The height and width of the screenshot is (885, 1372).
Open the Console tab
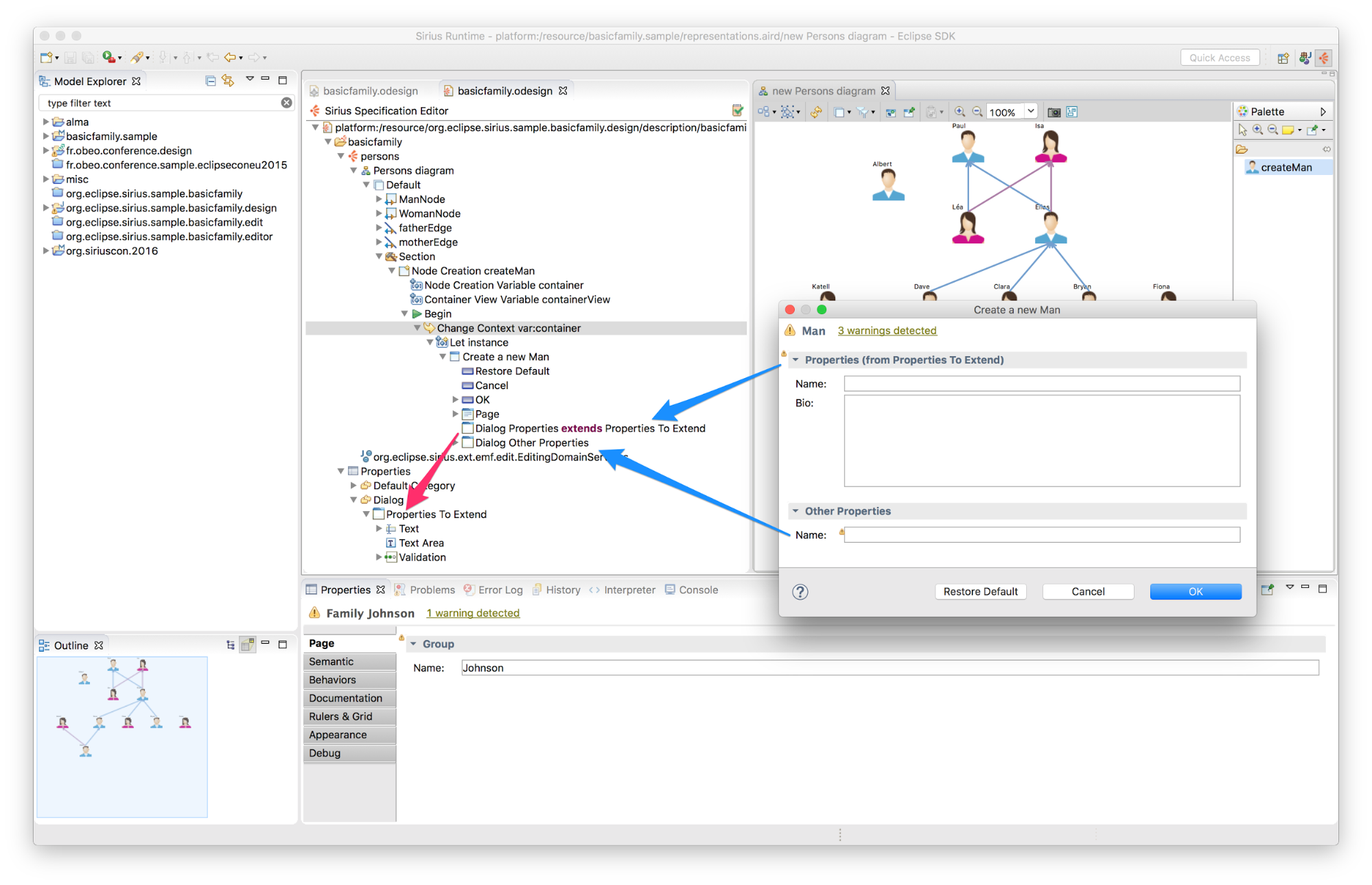coord(691,590)
